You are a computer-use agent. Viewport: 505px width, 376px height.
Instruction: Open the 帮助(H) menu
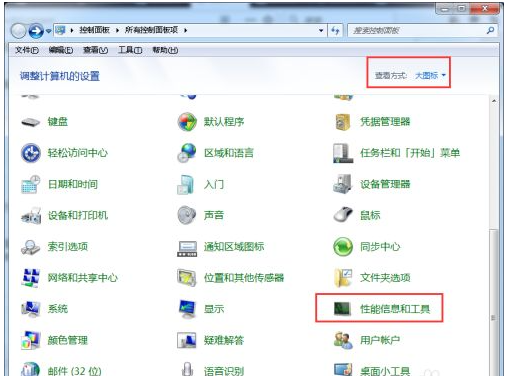[x=165, y=50]
